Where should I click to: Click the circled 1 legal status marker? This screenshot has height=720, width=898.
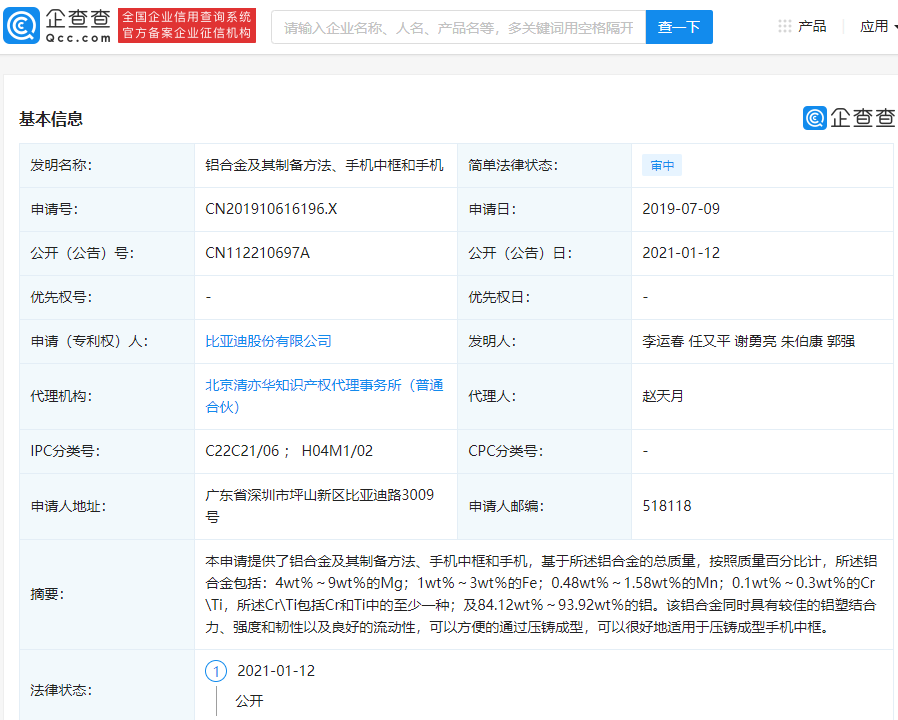click(215, 672)
